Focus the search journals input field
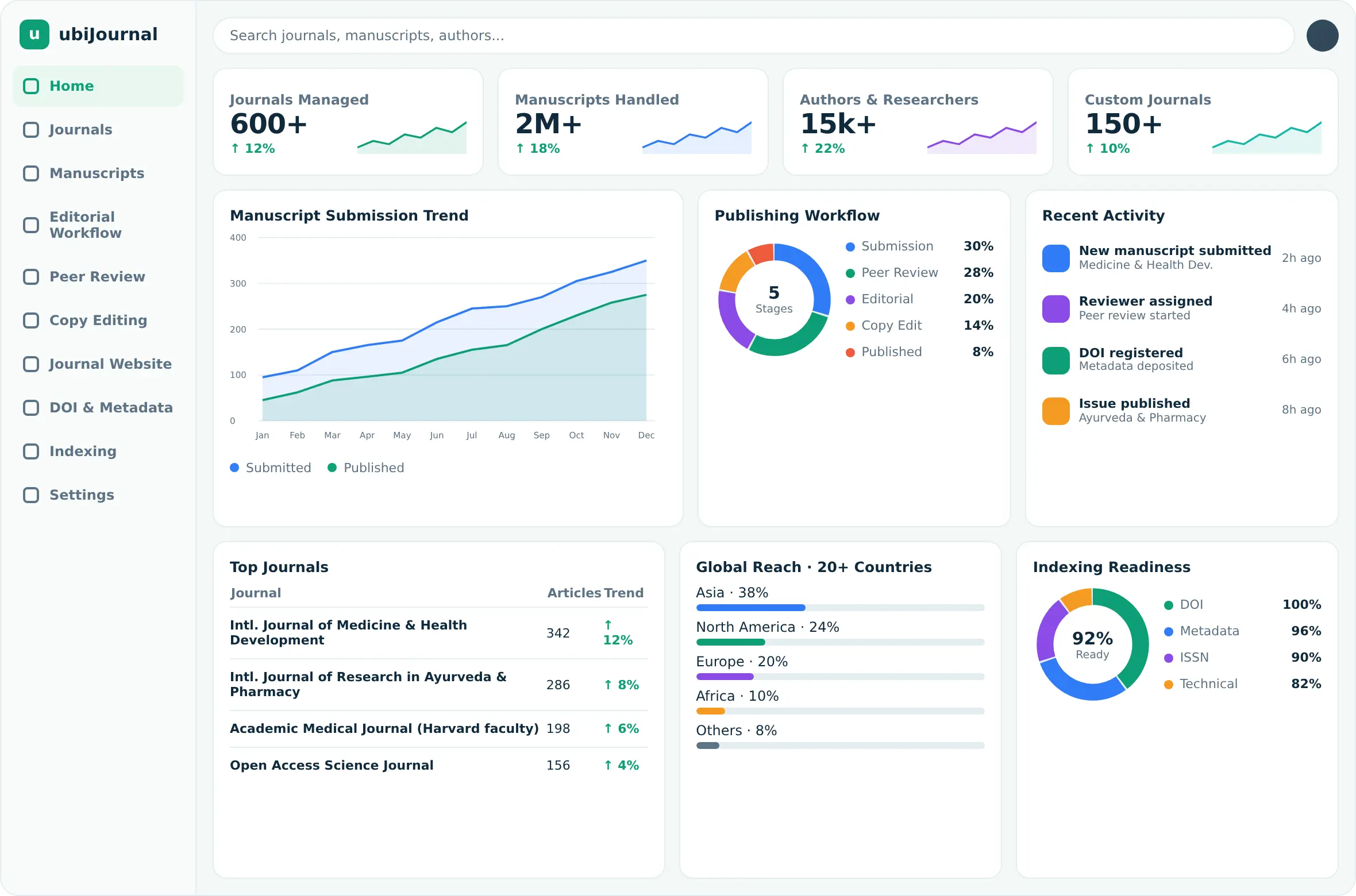Image resolution: width=1356 pixels, height=896 pixels. 753,36
